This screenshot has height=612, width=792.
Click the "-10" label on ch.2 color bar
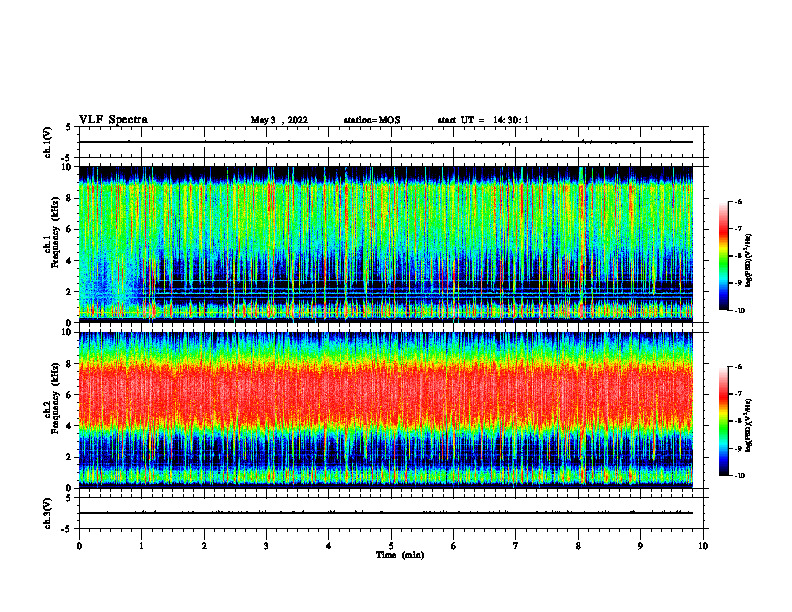pos(740,476)
